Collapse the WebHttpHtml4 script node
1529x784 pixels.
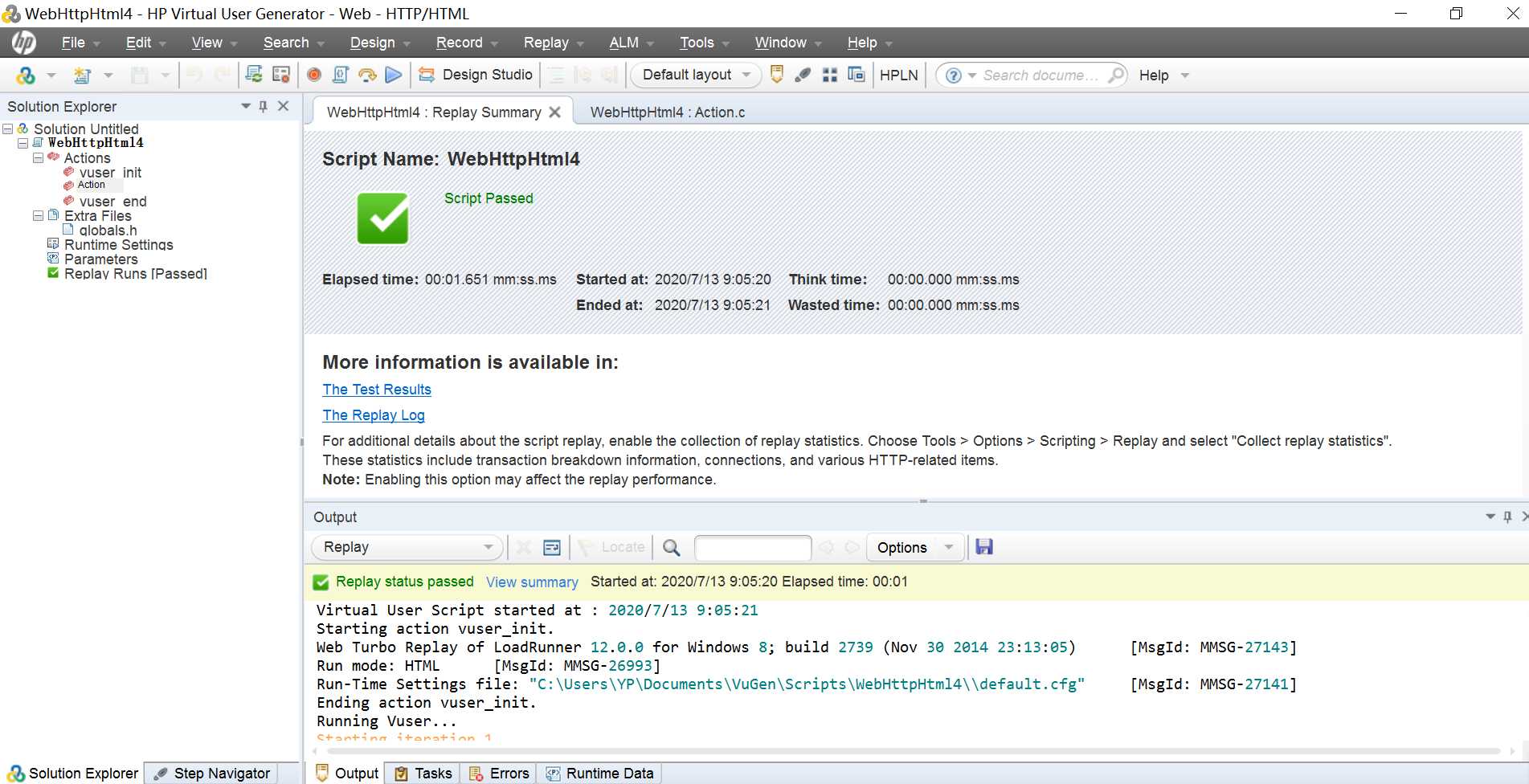point(23,143)
